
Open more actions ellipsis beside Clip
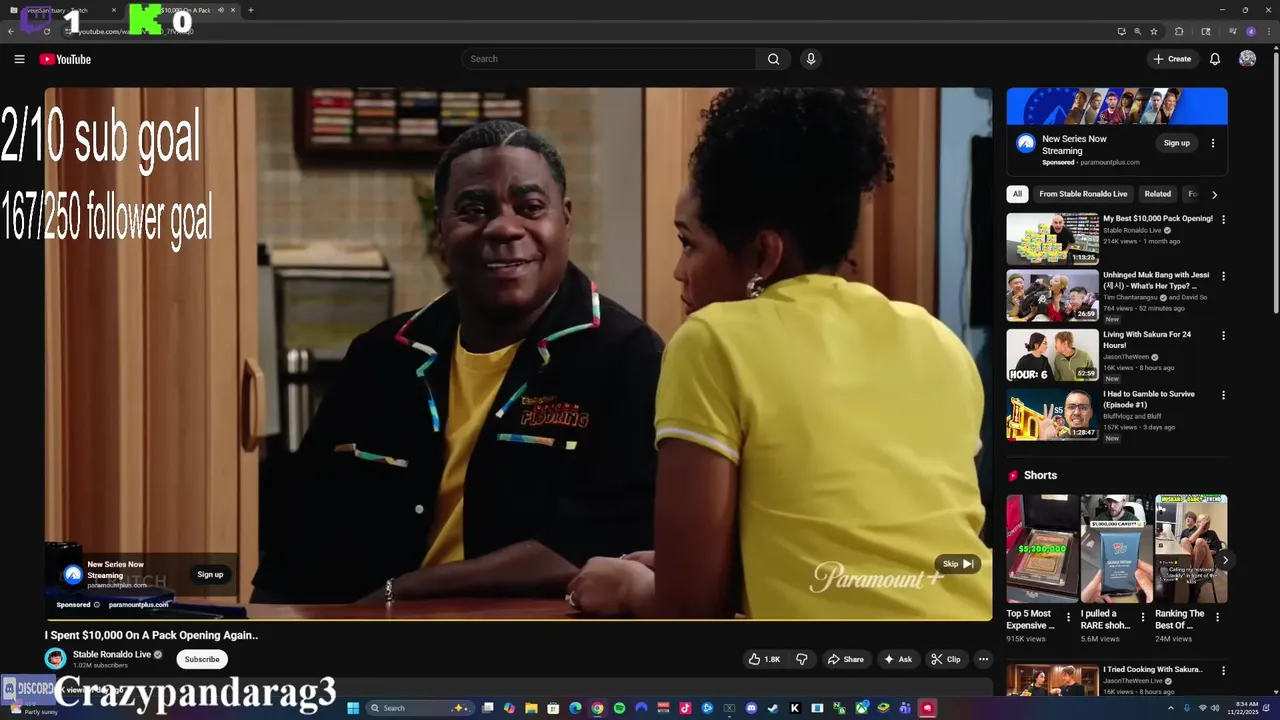983,659
